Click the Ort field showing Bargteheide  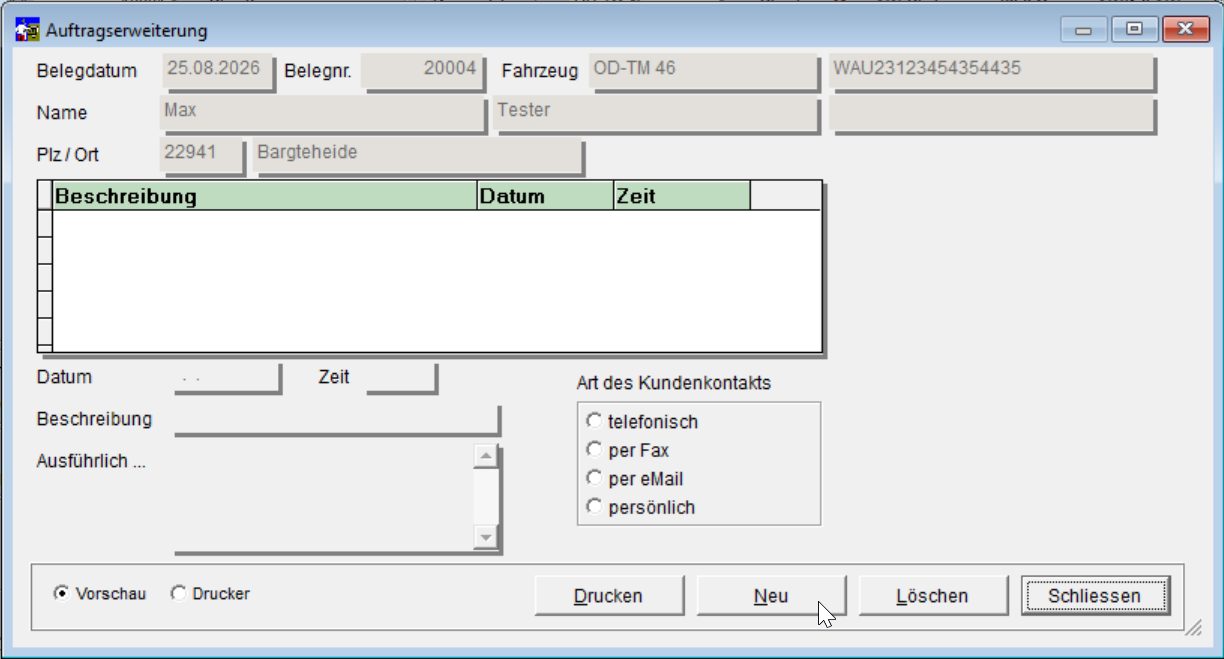click(419, 156)
